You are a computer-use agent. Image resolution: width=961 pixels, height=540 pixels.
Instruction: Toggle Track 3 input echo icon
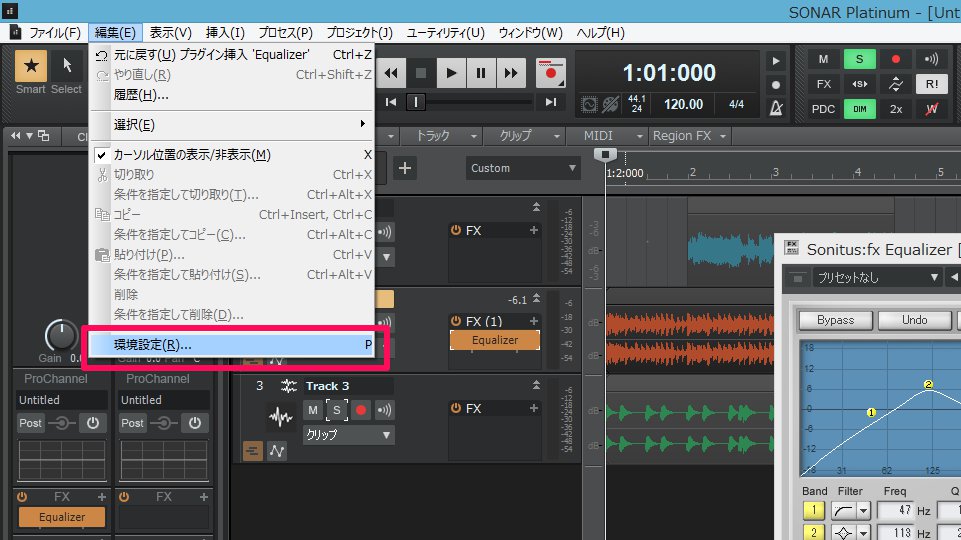pos(384,410)
